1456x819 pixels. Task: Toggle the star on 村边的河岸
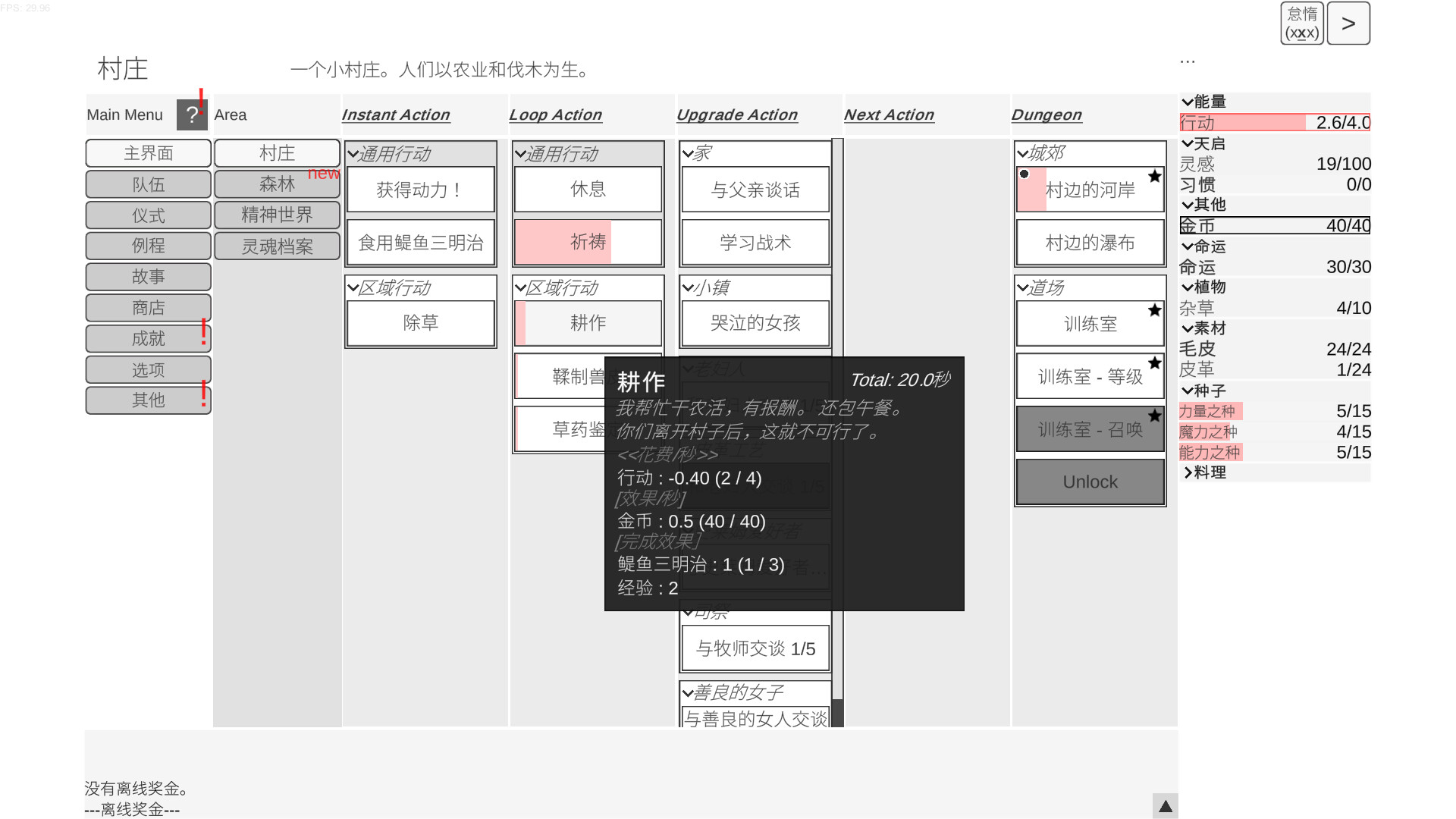point(1155,175)
